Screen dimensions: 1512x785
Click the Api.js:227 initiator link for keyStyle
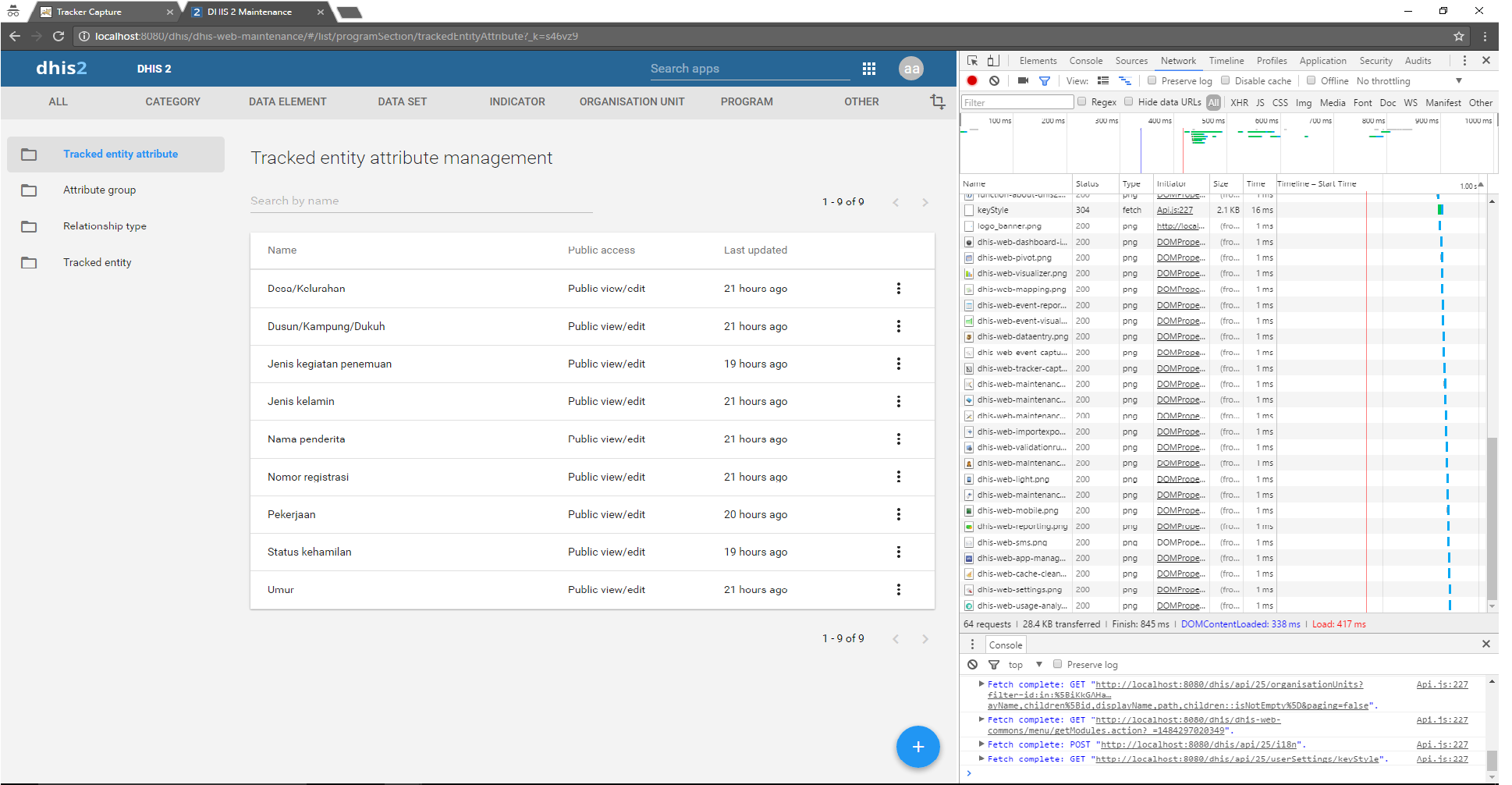1174,210
